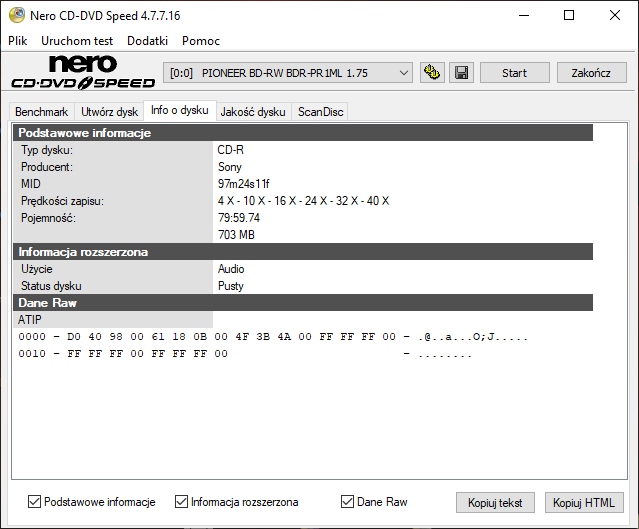Click the Typ dysku label

tap(47, 150)
